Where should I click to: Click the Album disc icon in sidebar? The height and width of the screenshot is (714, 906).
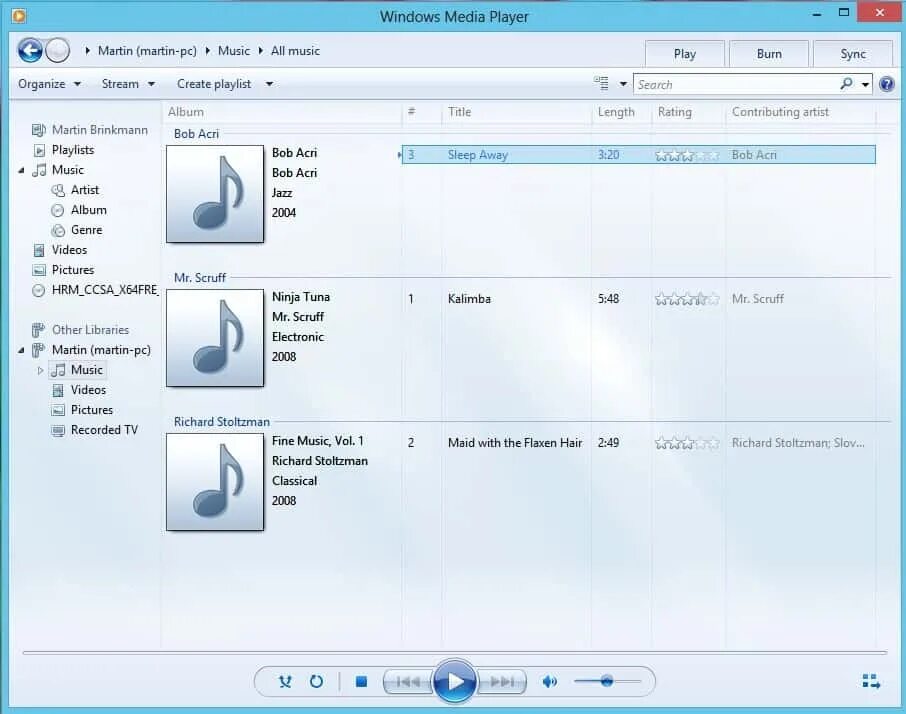58,210
